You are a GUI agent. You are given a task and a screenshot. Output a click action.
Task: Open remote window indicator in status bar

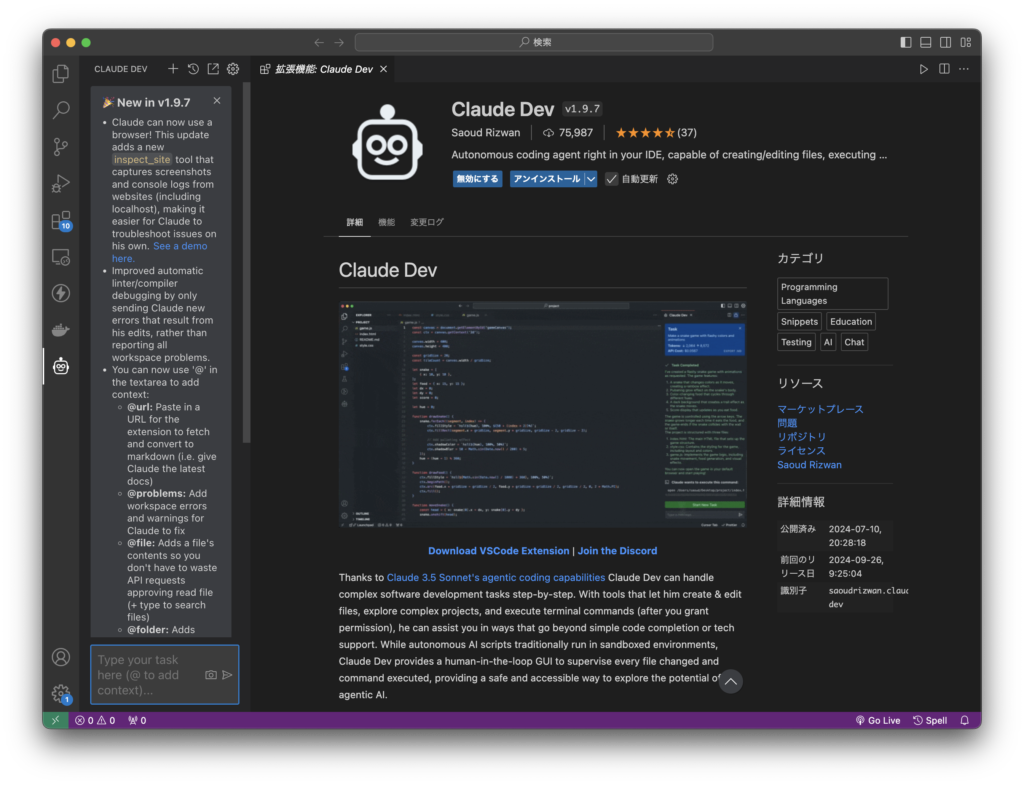[56, 720]
